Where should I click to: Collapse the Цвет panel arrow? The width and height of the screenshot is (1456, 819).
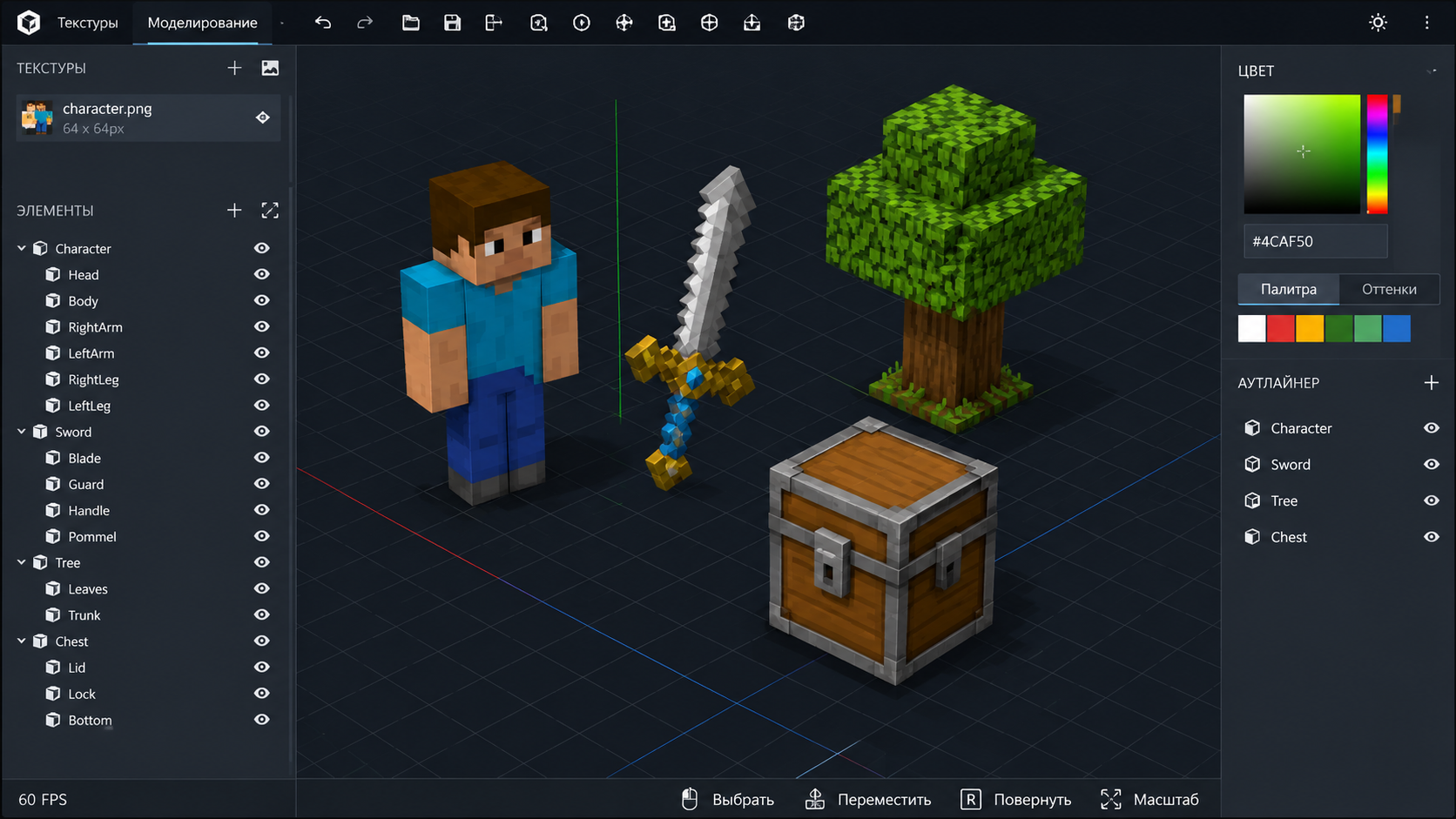coord(1432,70)
